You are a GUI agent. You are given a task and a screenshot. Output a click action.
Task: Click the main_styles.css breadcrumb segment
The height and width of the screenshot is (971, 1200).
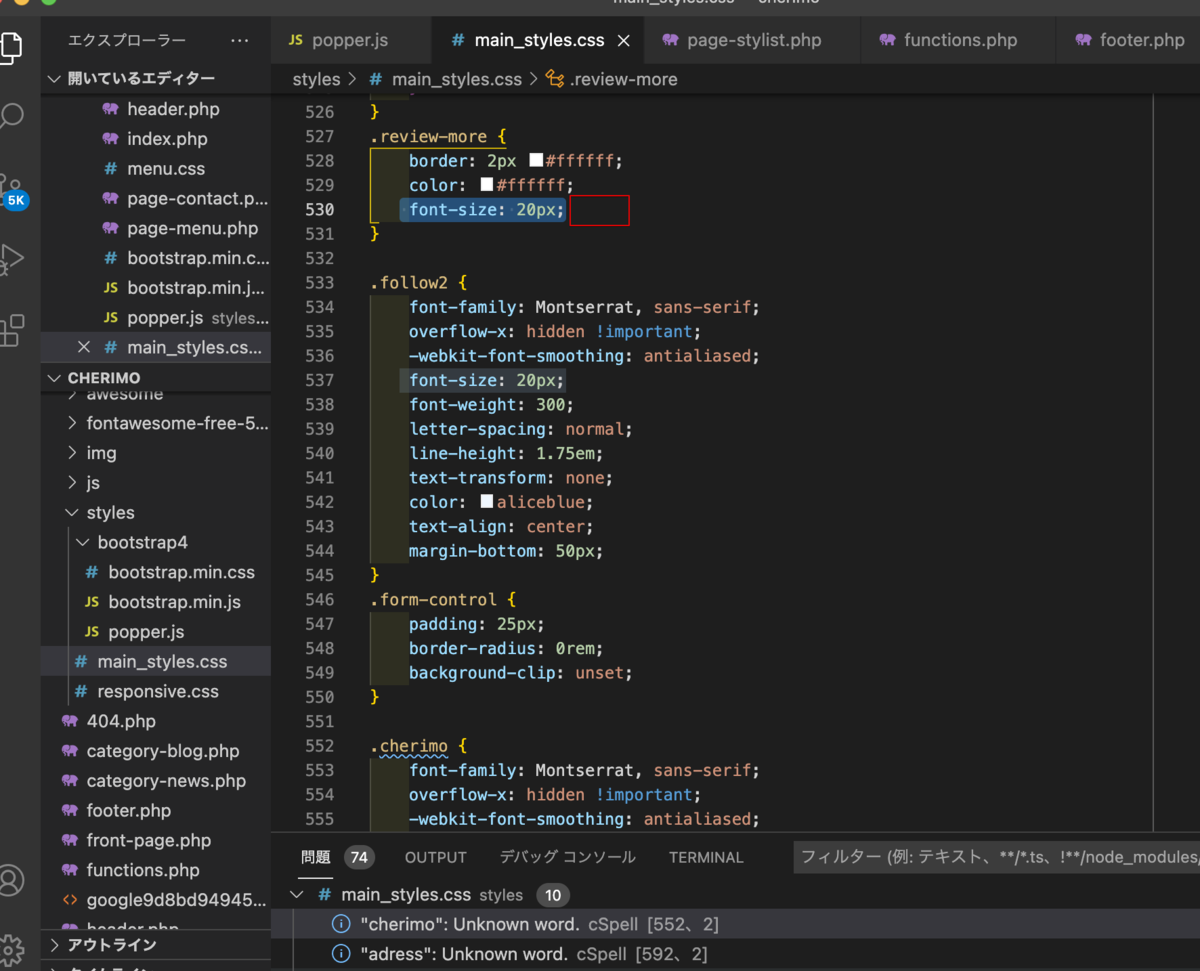coord(456,79)
